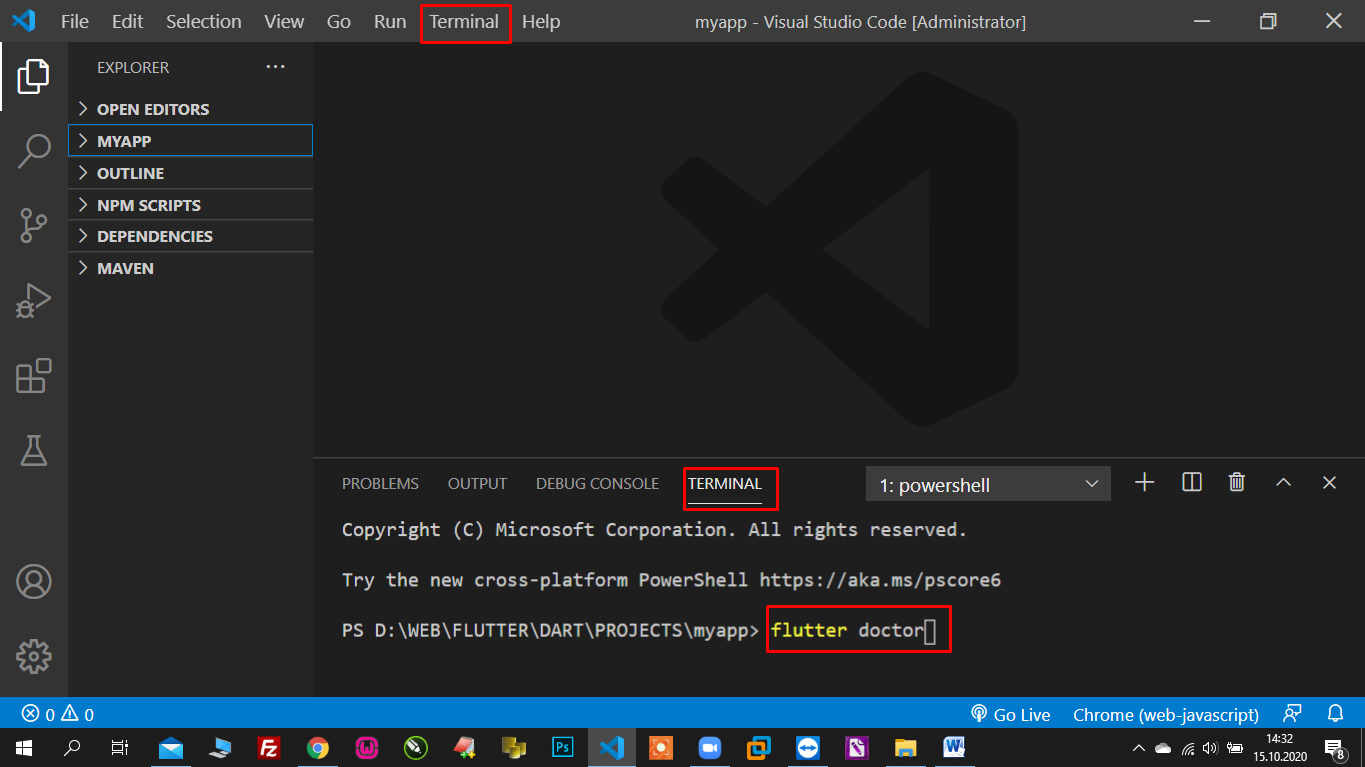1365x767 pixels.
Task: Kill terminal using trash icon
Action: (x=1237, y=483)
